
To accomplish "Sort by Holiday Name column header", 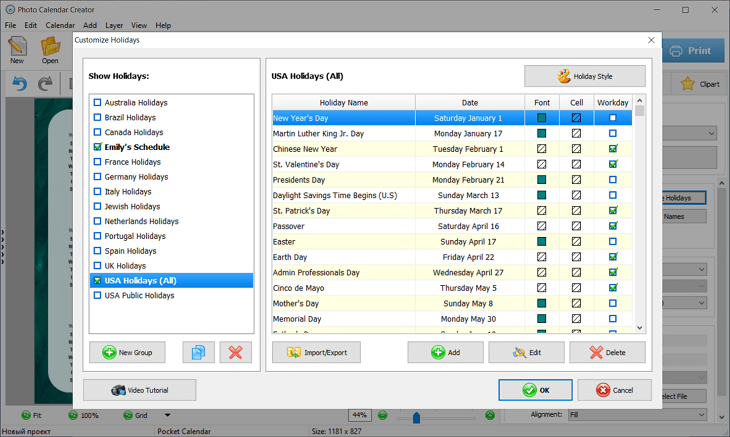I will (344, 102).
